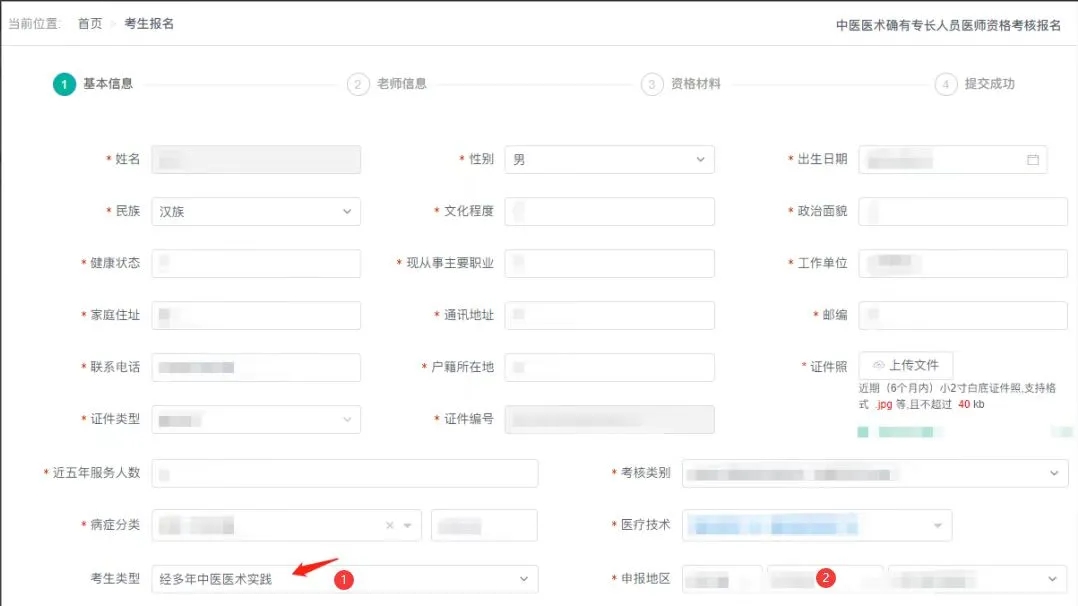The image size is (1078, 606).
Task: Click step 4 提交成功 circle icon
Action: pos(946,85)
